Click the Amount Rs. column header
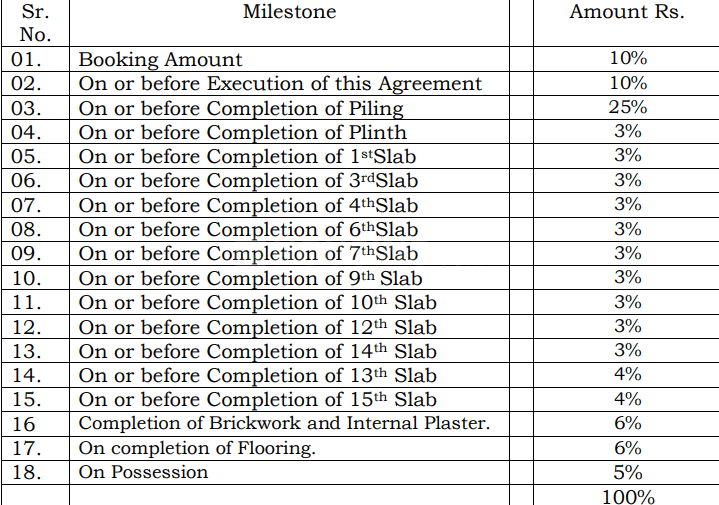This screenshot has width=719, height=505. [627, 13]
